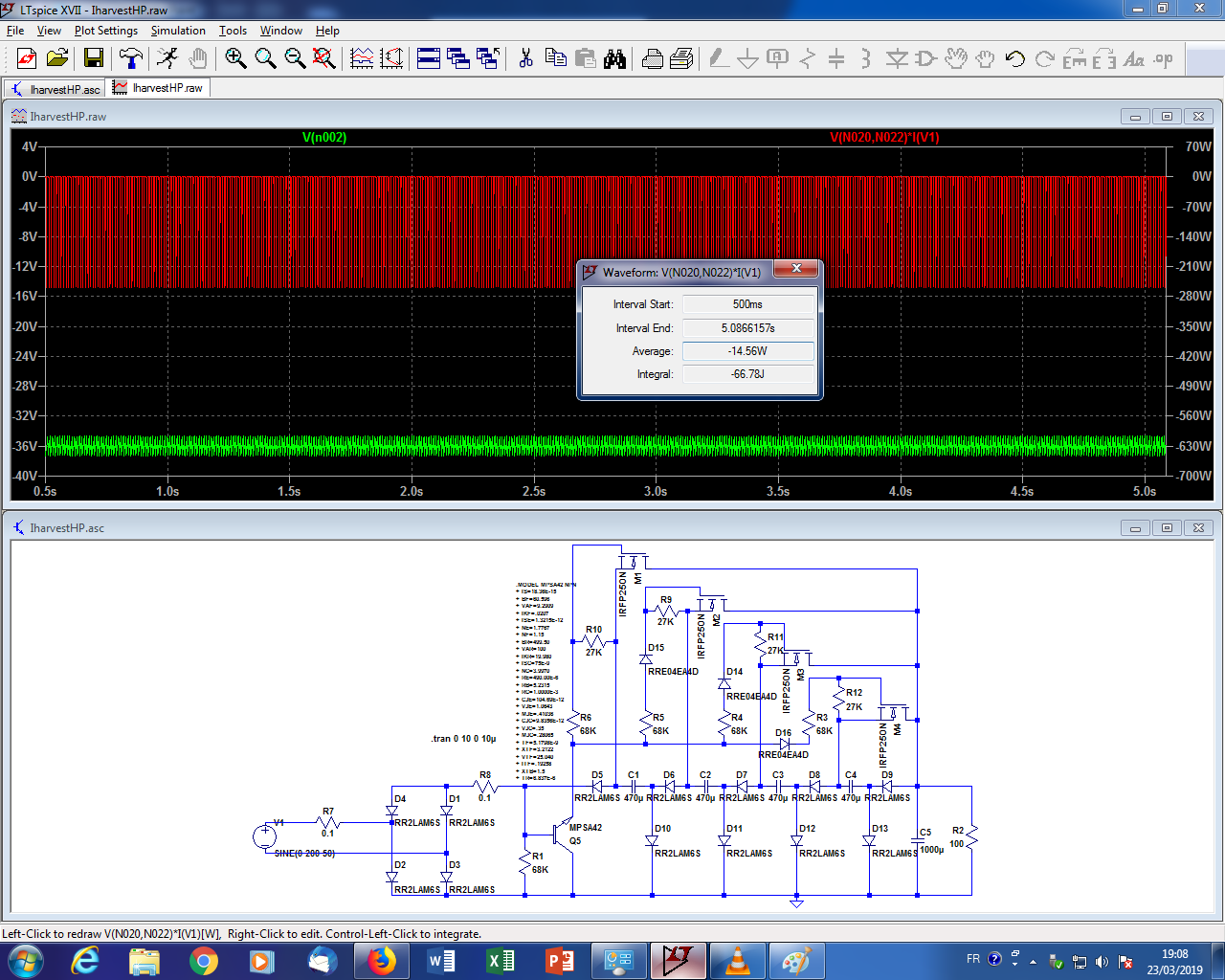Image resolution: width=1225 pixels, height=980 pixels.
Task: Open Control Panel hammer icon
Action: [130, 59]
